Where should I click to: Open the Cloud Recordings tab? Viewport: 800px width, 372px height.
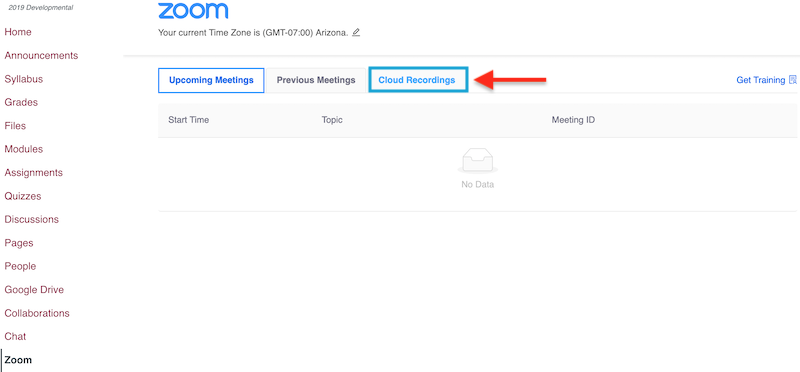coord(417,80)
